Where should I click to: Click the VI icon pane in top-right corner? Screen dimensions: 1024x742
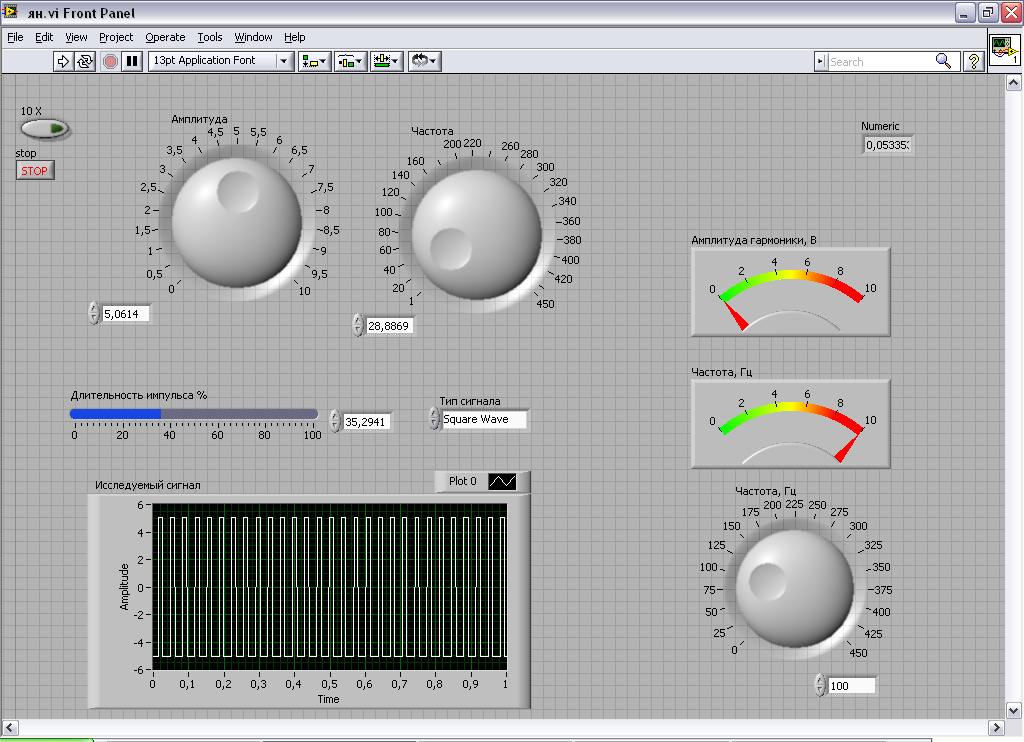[1003, 48]
